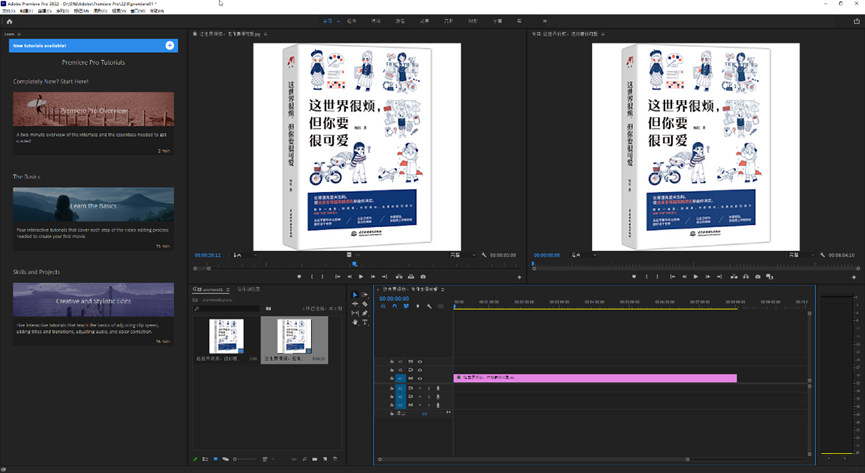Viewport: 865px width, 473px height.
Task: Switch Project panel to list view
Action: click(x=205, y=459)
